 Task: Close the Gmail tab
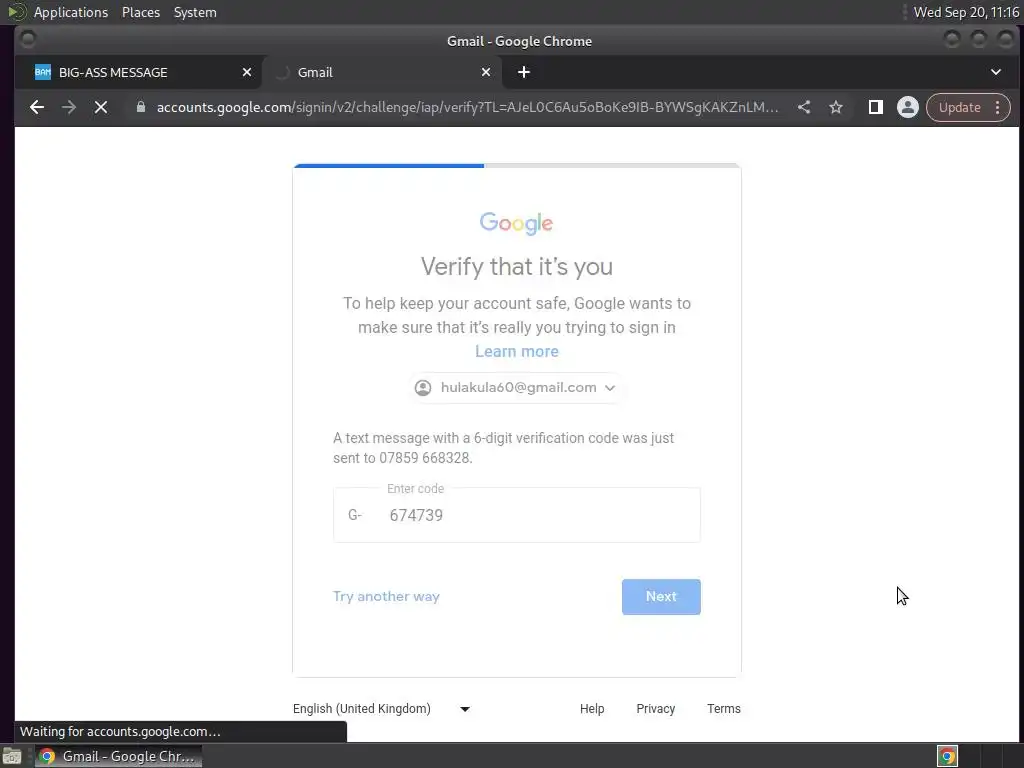[486, 72]
